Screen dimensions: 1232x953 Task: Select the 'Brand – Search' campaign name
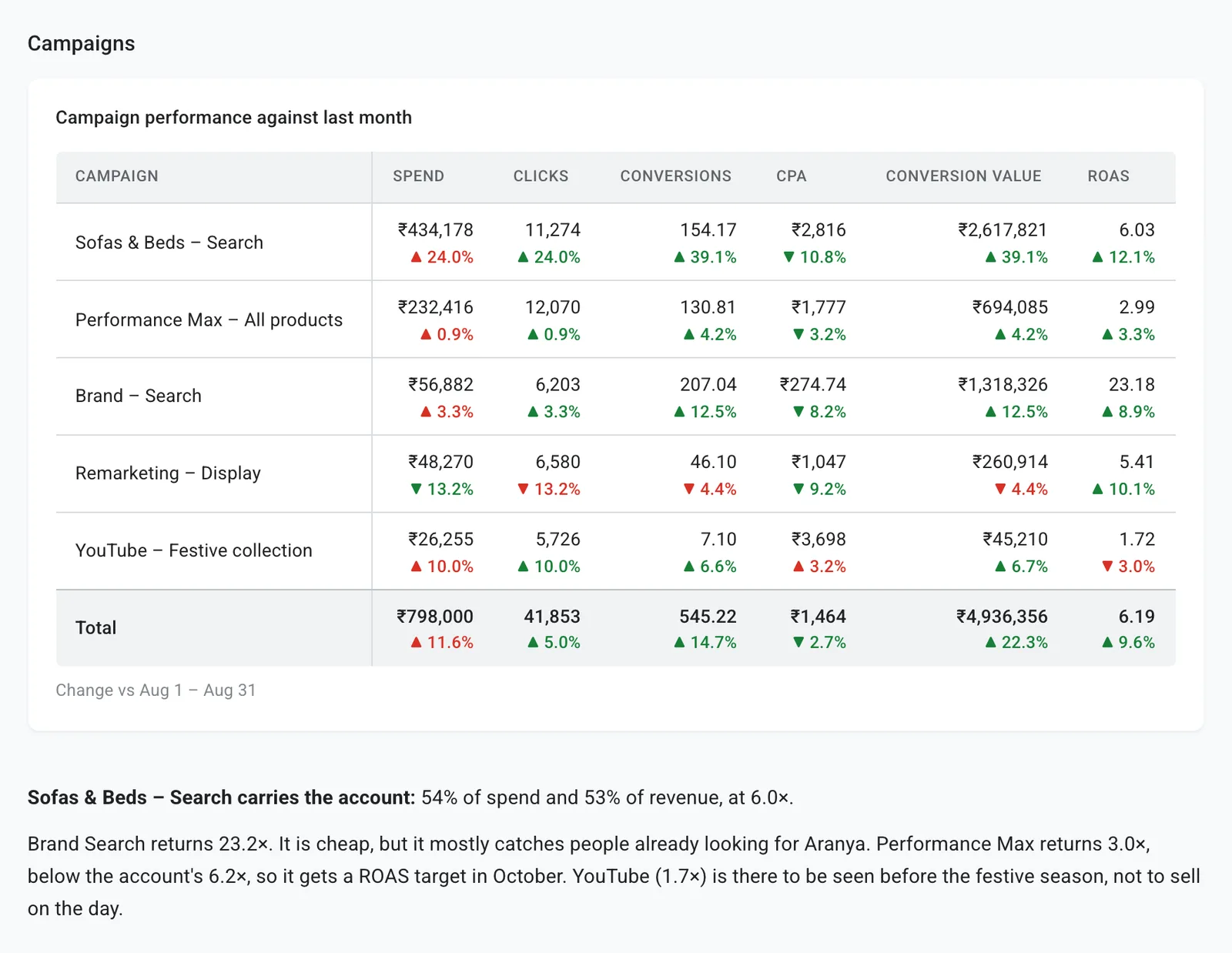pos(139,396)
